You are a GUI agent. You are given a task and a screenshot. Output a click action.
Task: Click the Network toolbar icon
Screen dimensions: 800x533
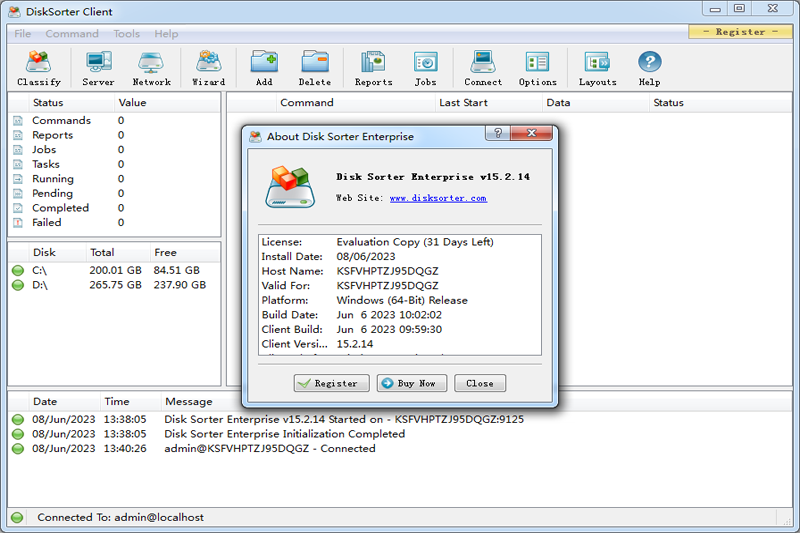click(x=151, y=68)
